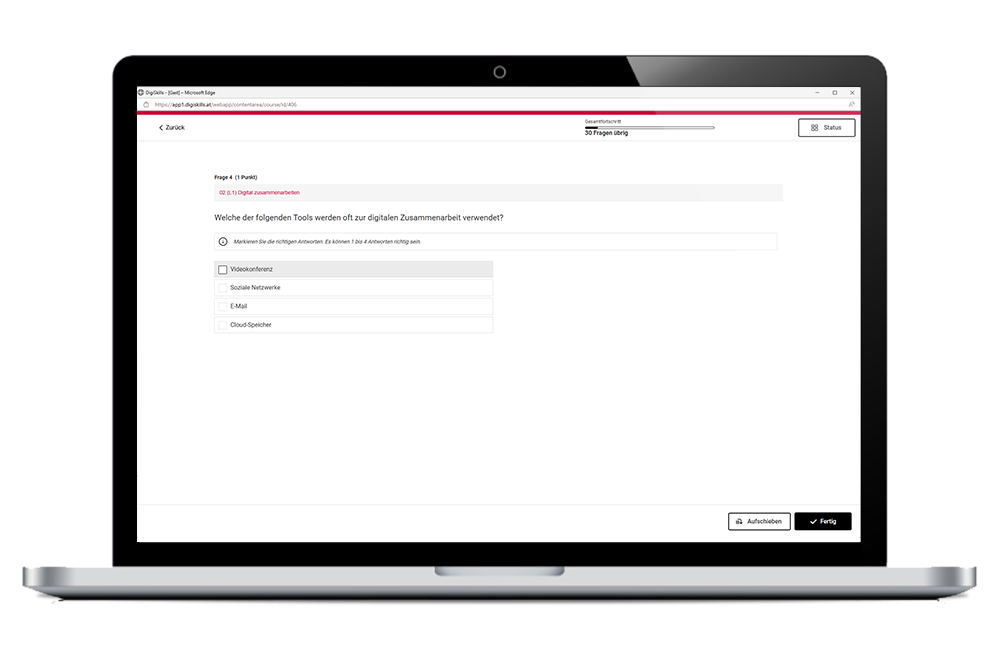Click the lock icon in the address bar
This screenshot has width=1000, height=667.
(x=146, y=104)
